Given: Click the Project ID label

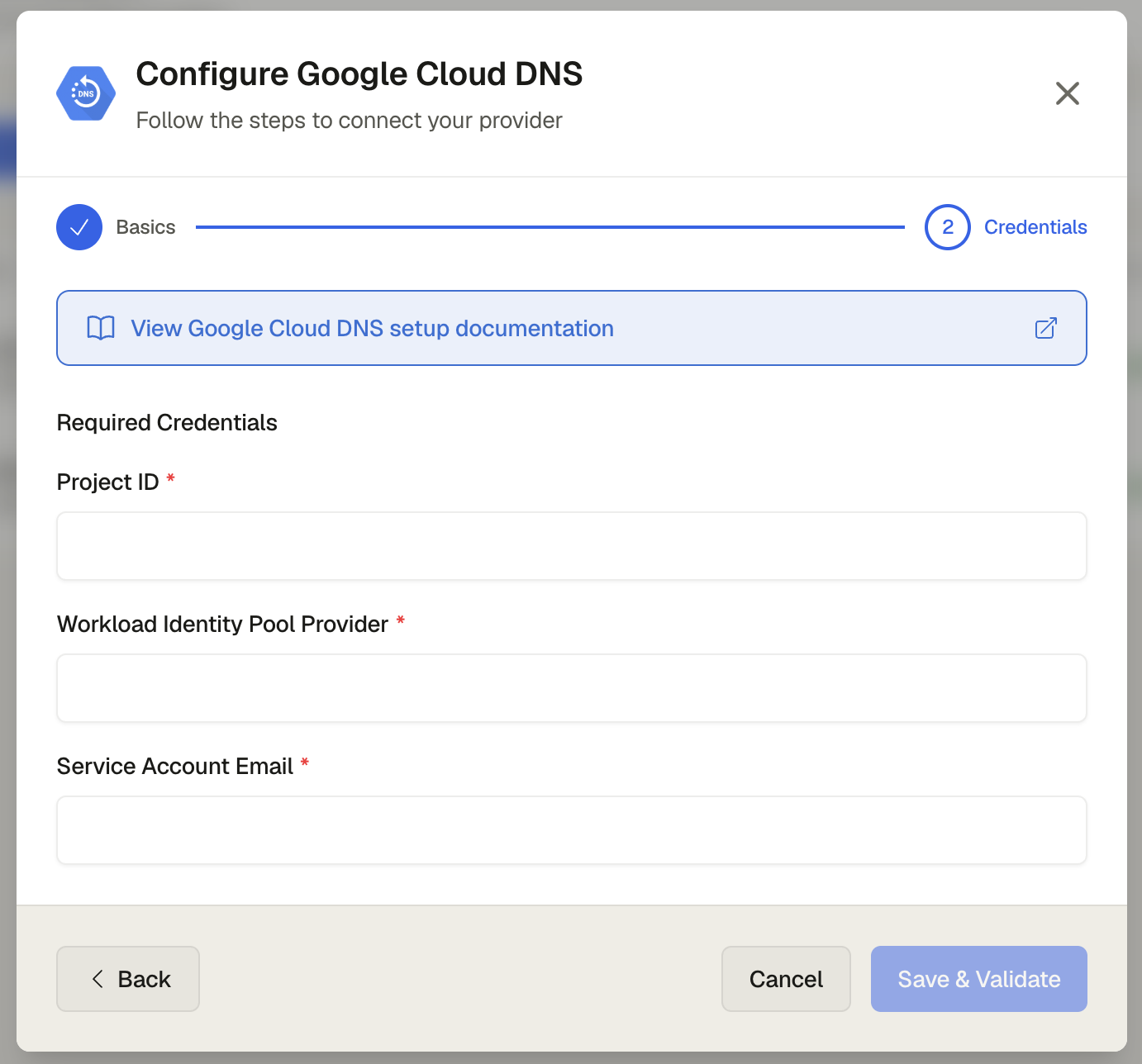Looking at the screenshot, I should 107,482.
